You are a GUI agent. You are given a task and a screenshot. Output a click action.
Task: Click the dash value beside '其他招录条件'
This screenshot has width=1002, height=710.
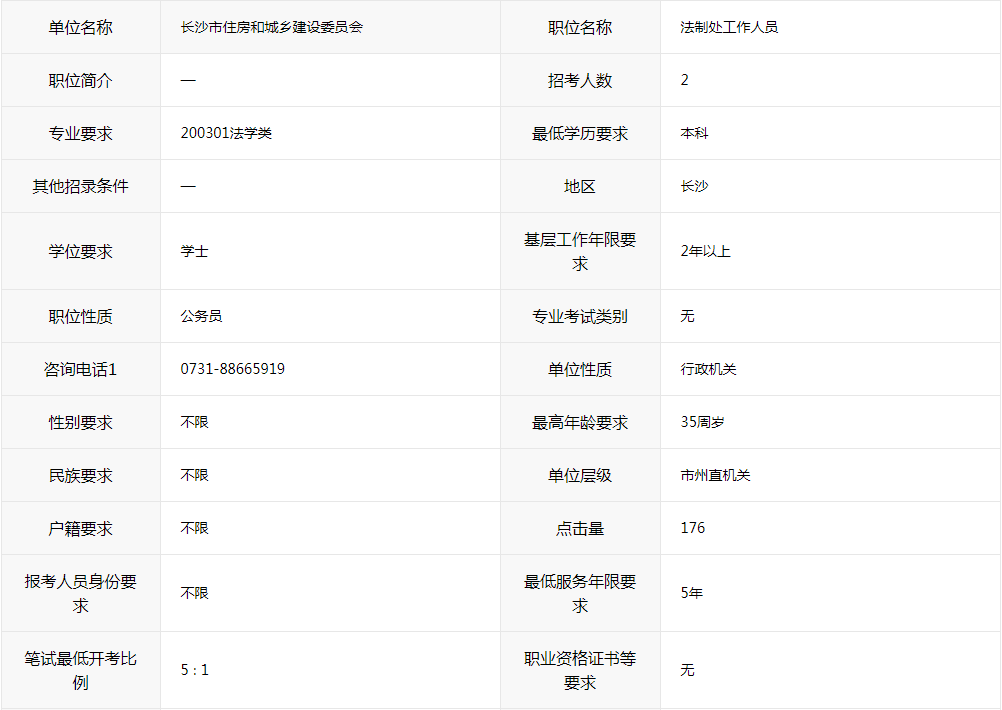(x=188, y=187)
